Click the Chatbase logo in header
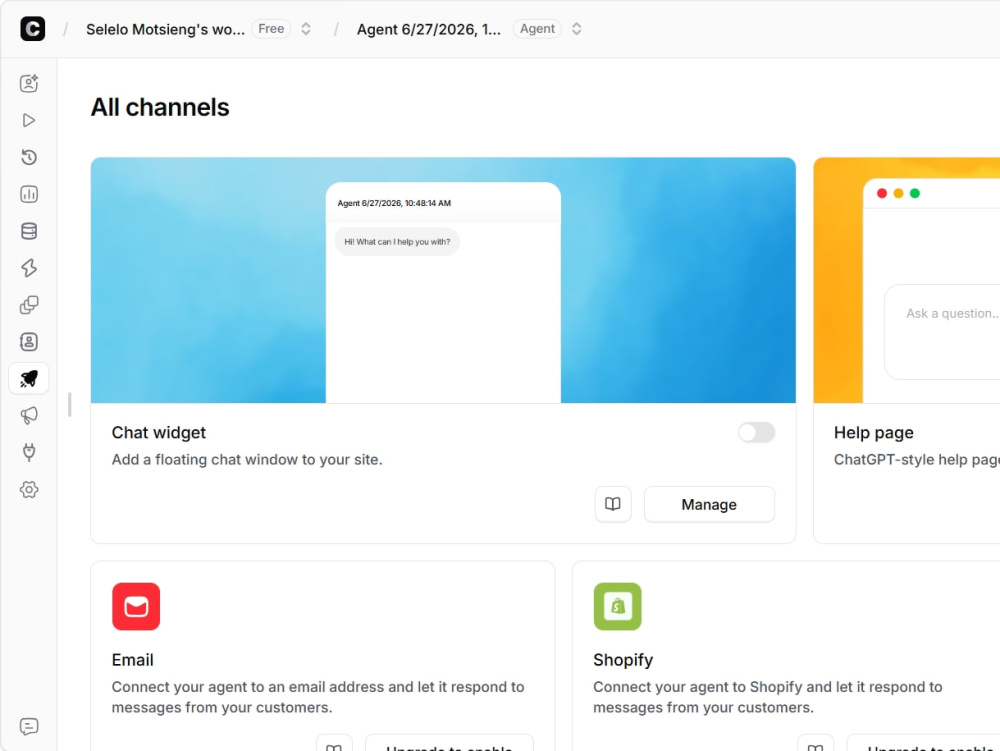Viewport: 1000px width, 751px height. pyautogui.click(x=33, y=29)
